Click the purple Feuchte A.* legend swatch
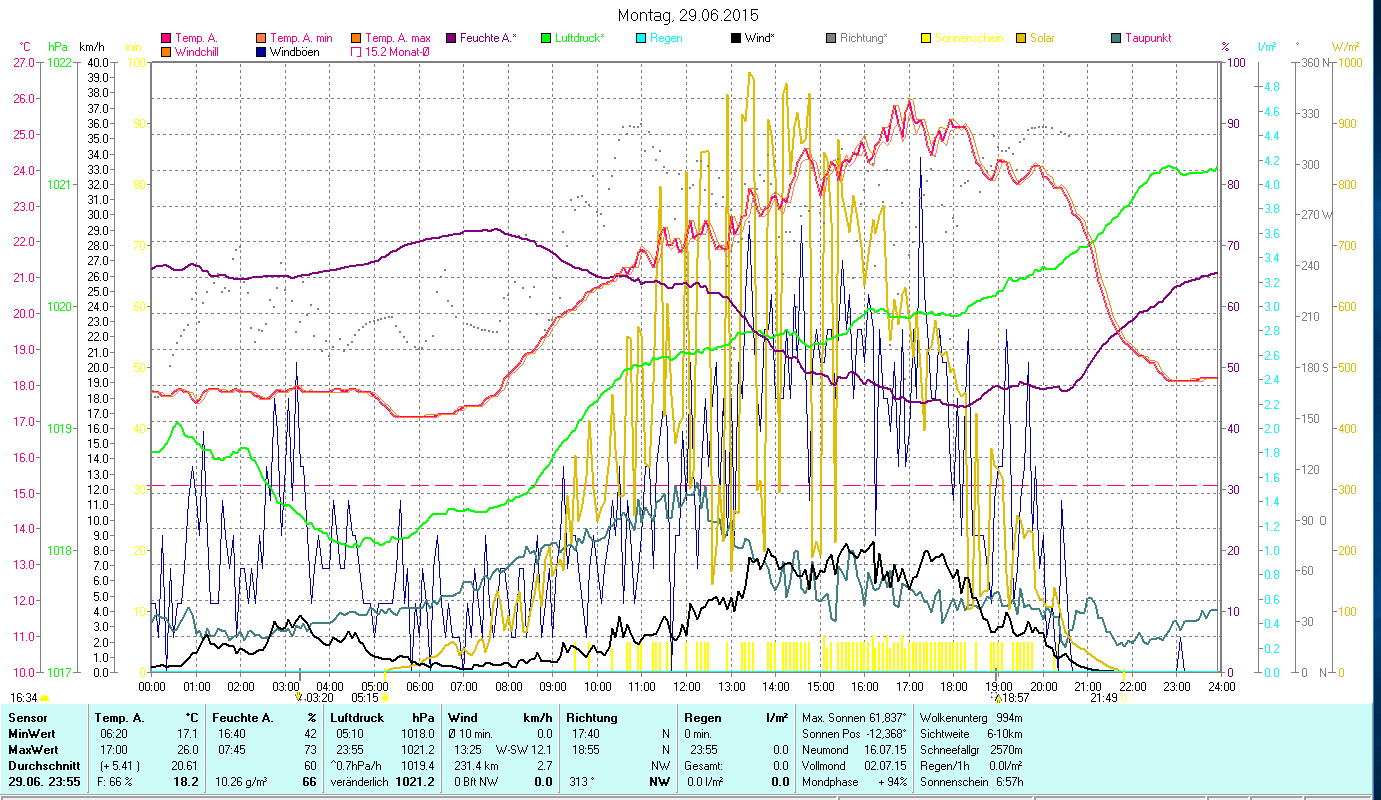Image resolution: width=1381 pixels, height=800 pixels. click(x=451, y=38)
